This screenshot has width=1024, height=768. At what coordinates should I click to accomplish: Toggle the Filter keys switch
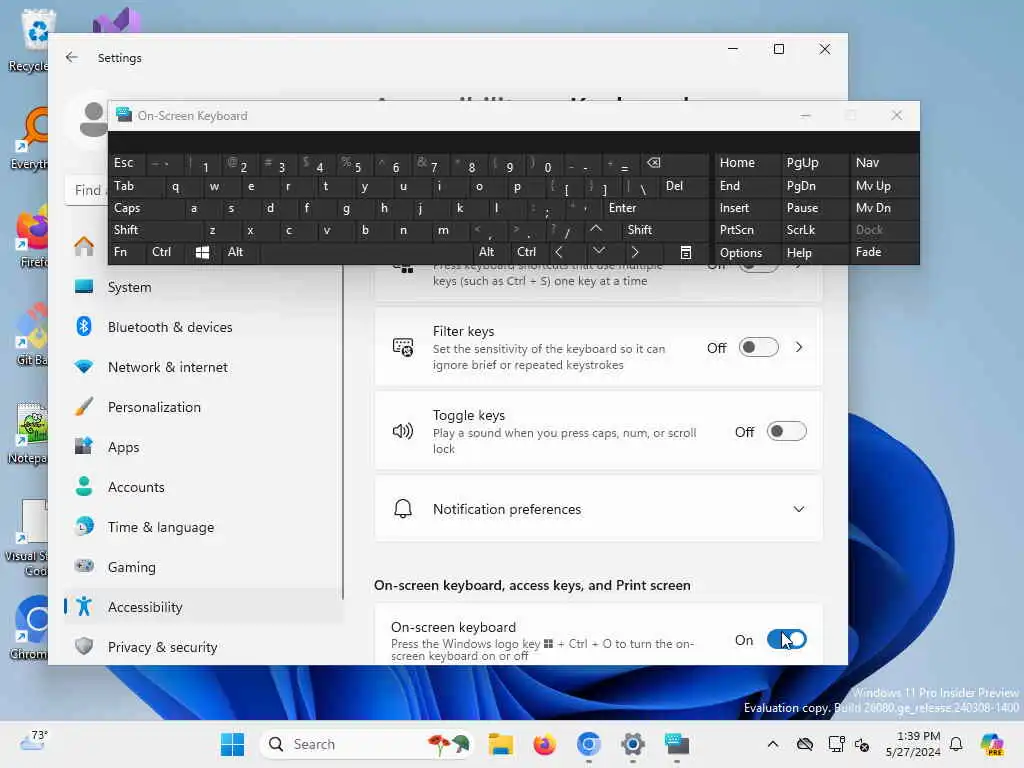click(x=758, y=347)
